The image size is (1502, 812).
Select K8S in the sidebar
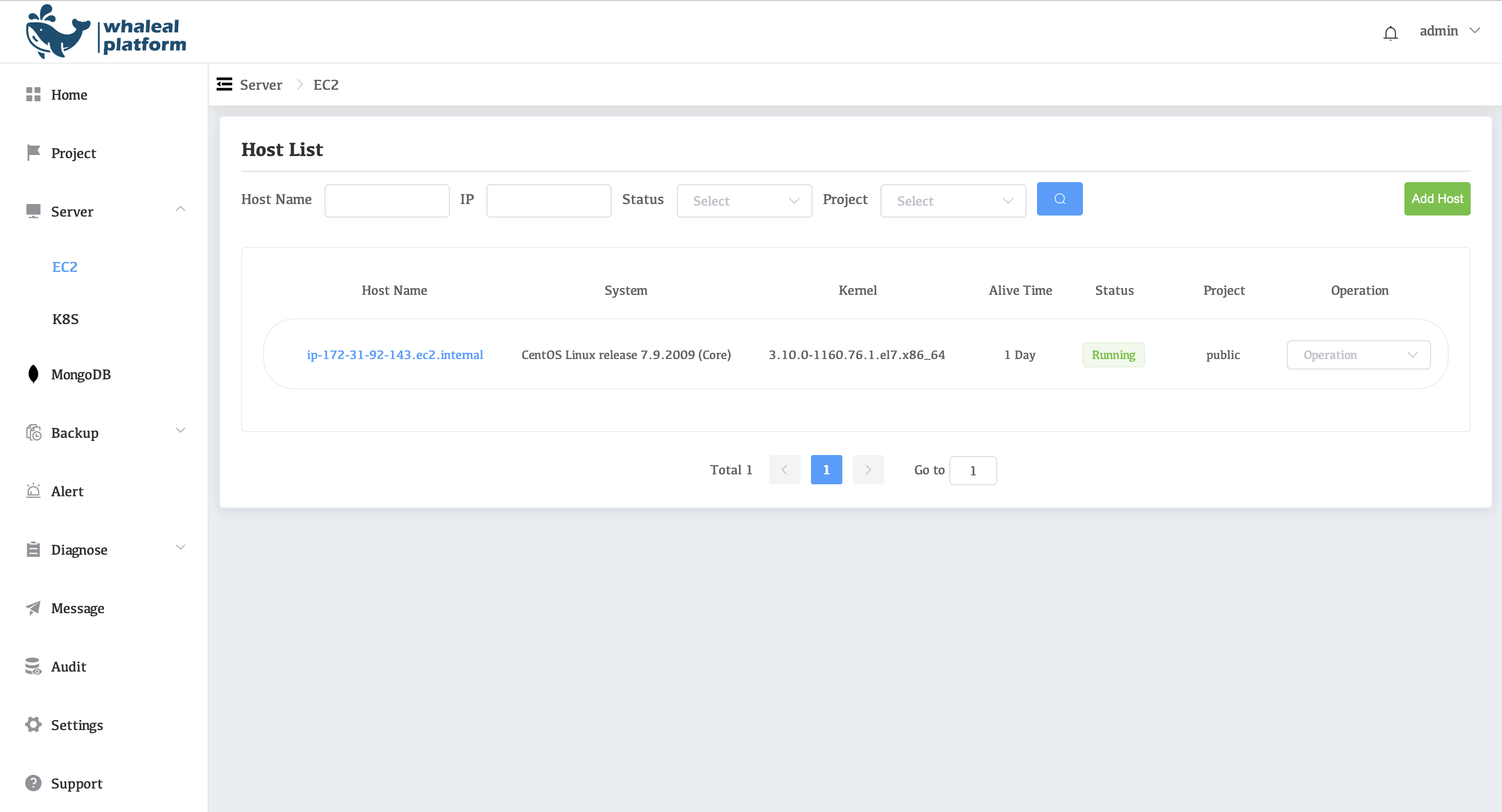tap(65, 319)
